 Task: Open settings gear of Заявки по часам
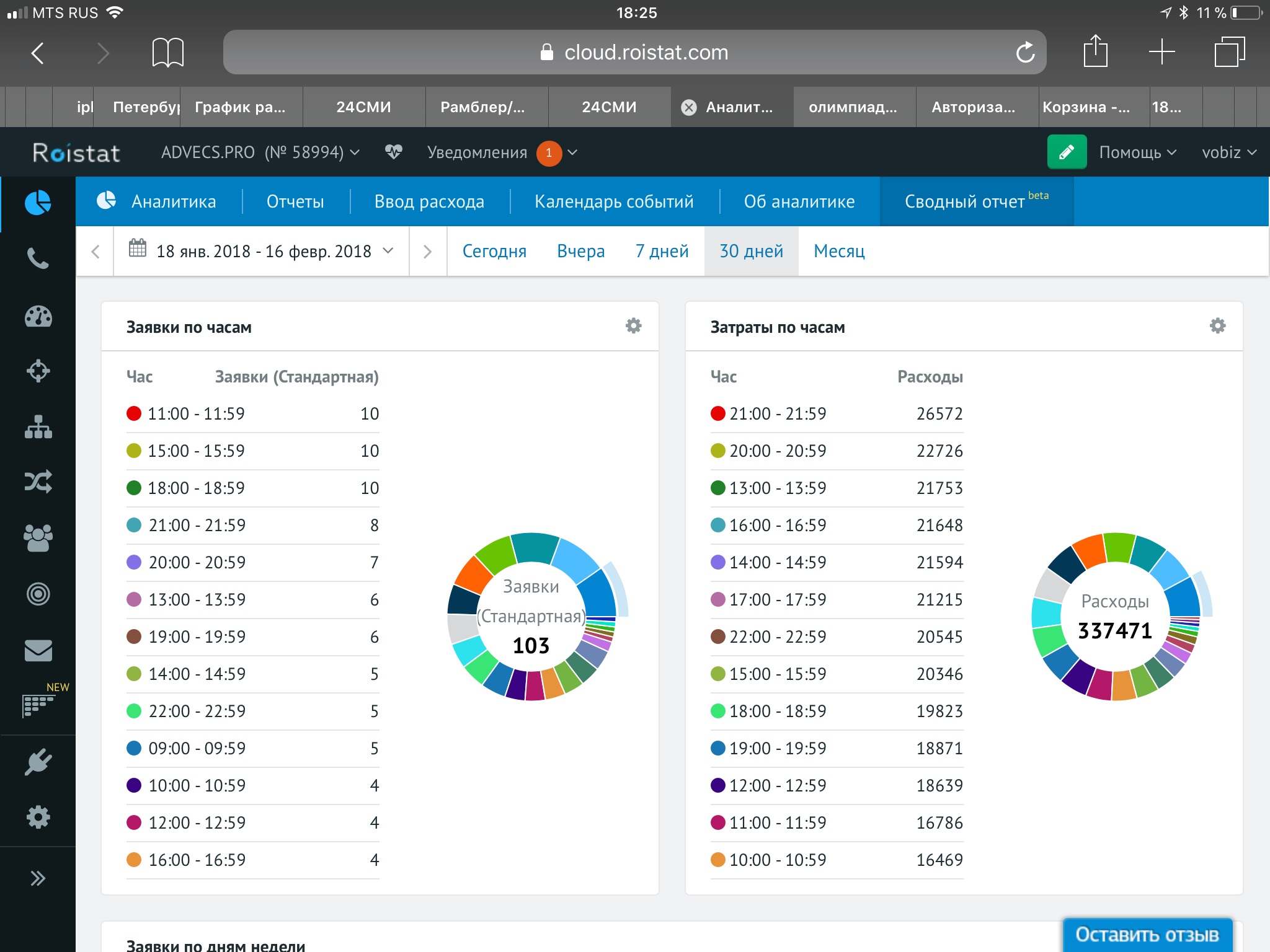(633, 326)
